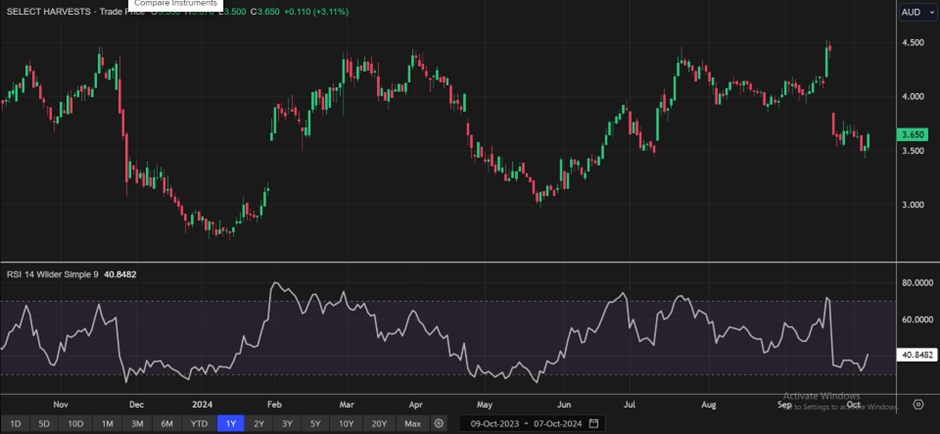Viewport: 940px width, 434px height.
Task: Click the end date 07-Oct-2024 field
Action: tap(556, 423)
